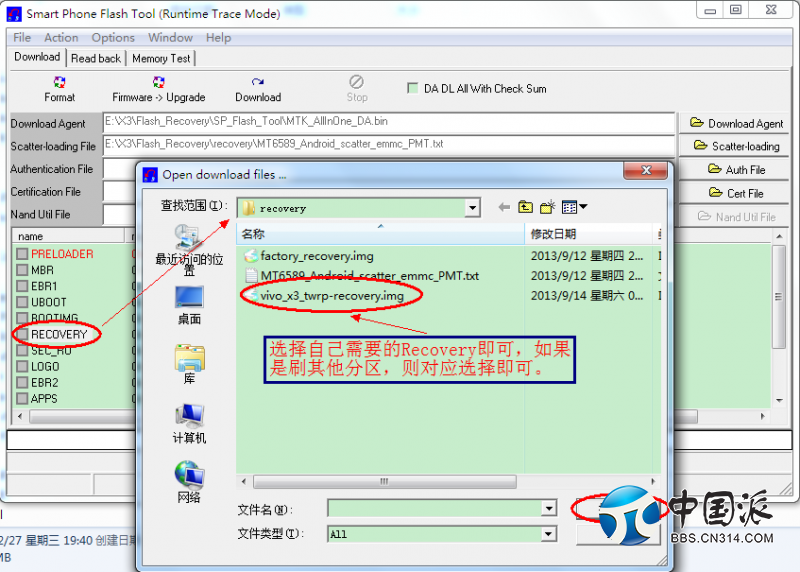Expand the file type (文件类型) dropdown
Image resolution: width=800 pixels, height=572 pixels.
click(x=548, y=534)
